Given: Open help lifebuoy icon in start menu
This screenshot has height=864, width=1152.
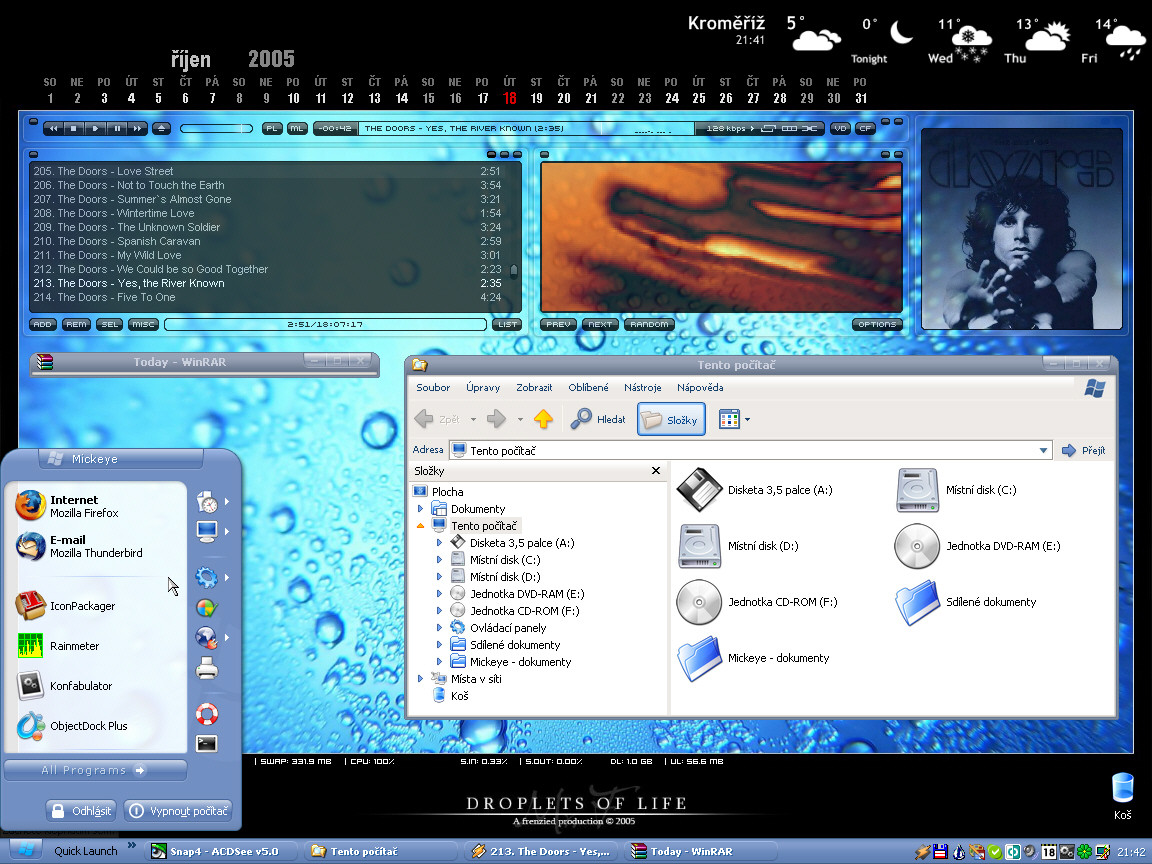Looking at the screenshot, I should (x=207, y=713).
